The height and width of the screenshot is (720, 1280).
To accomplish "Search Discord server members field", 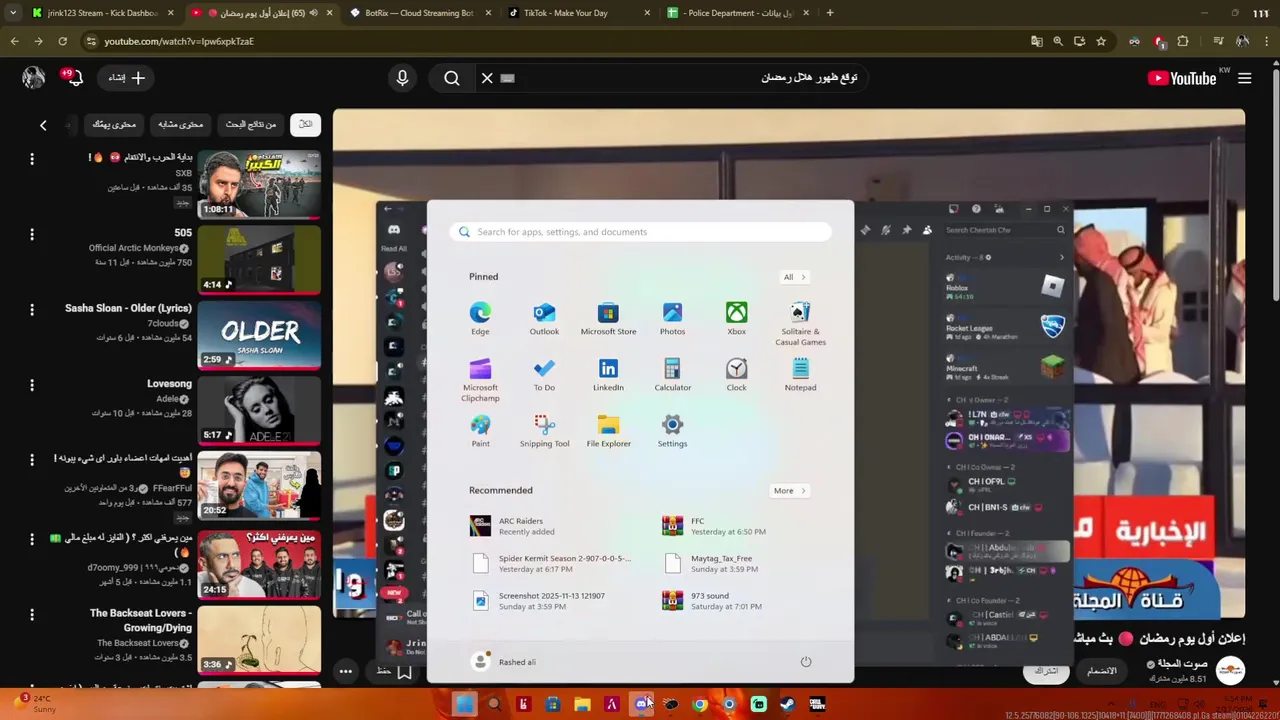I will 1005,230.
